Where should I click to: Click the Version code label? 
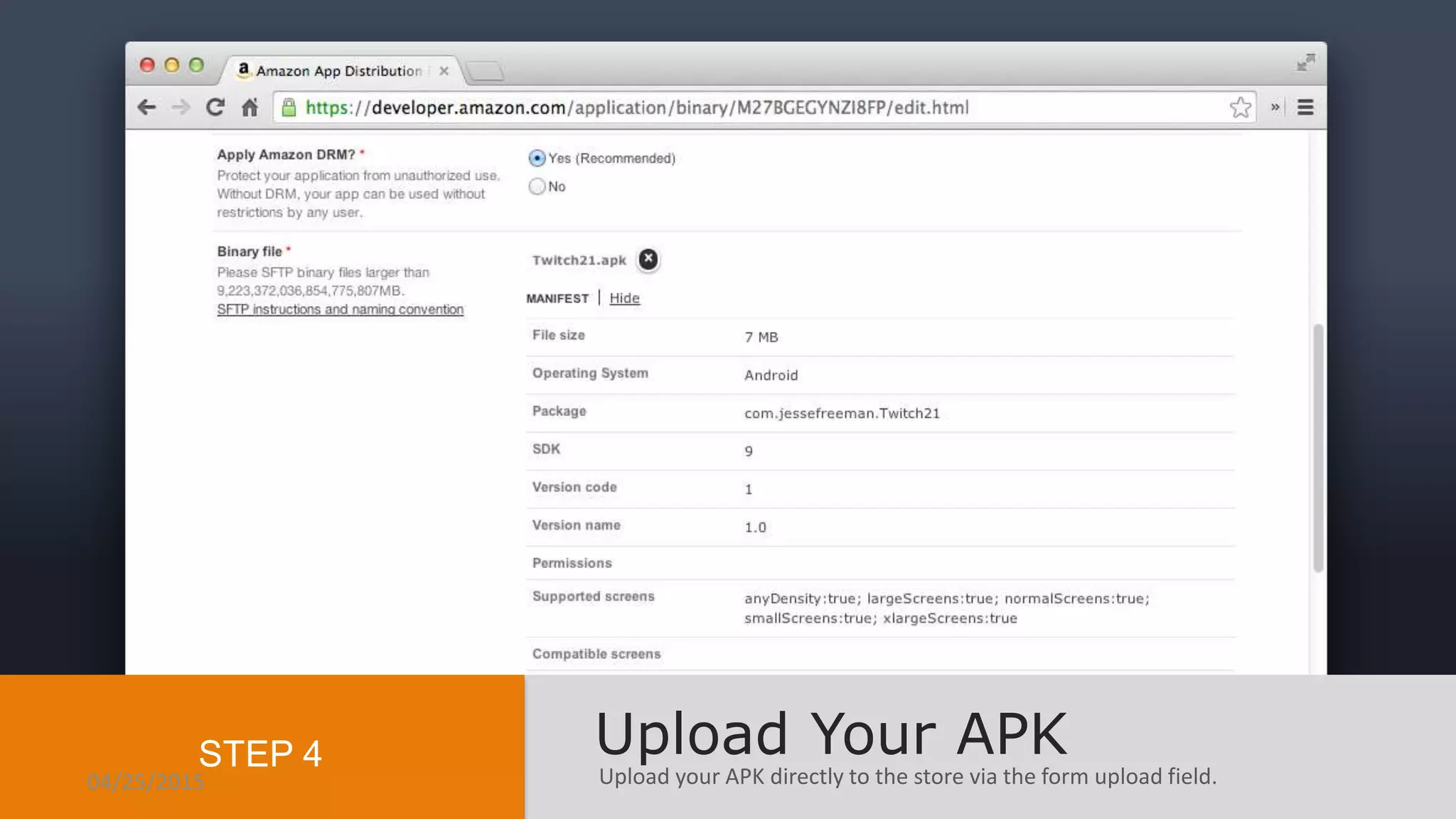click(x=574, y=487)
